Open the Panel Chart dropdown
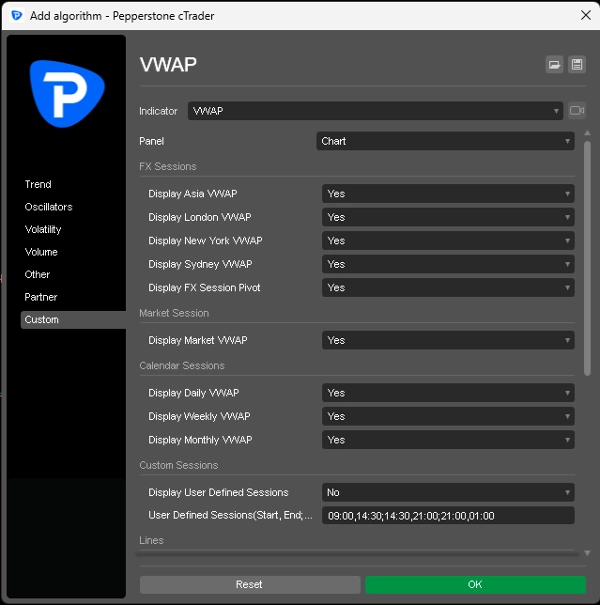Screen dimensions: 600x605 pos(445,141)
